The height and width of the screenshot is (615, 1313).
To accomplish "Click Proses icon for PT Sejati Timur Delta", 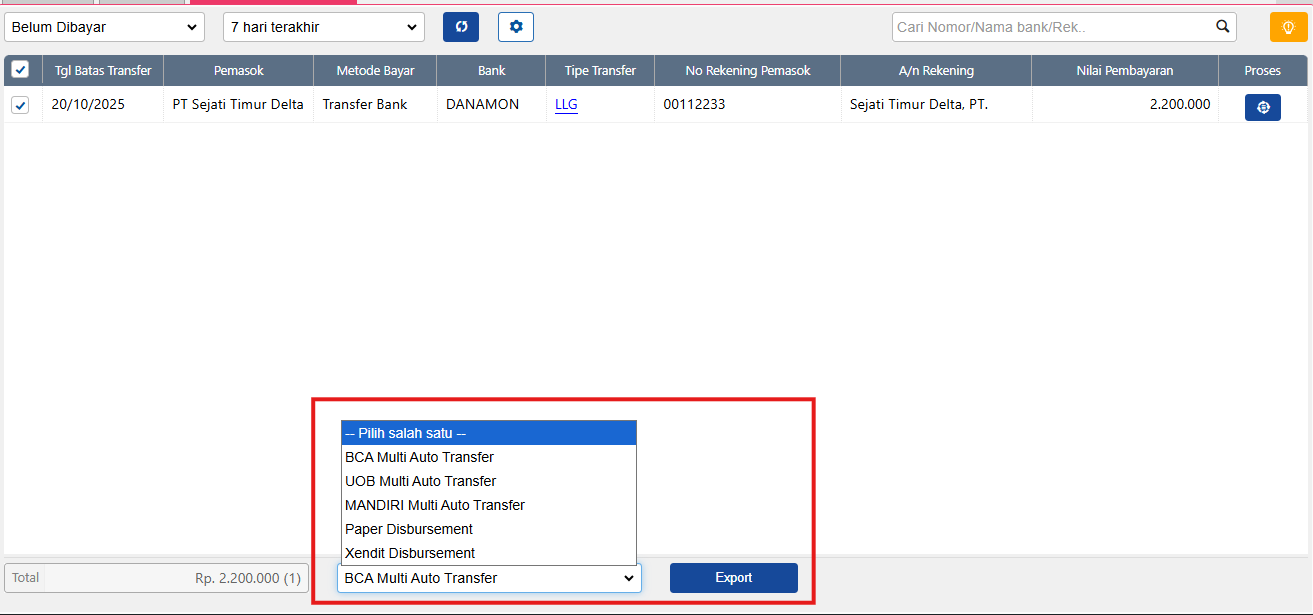I will pyautogui.click(x=1262, y=107).
